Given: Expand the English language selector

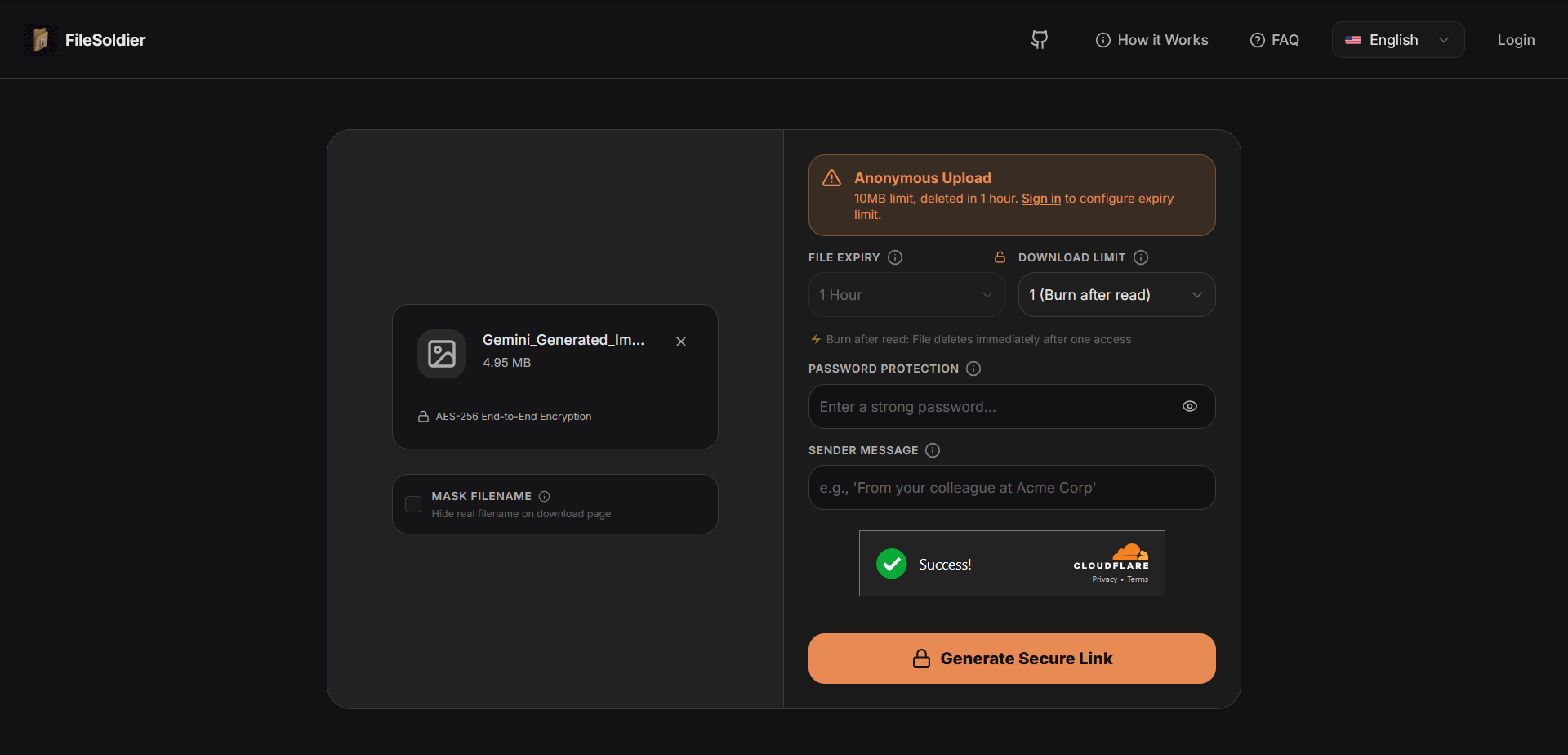Looking at the screenshot, I should pos(1397,39).
